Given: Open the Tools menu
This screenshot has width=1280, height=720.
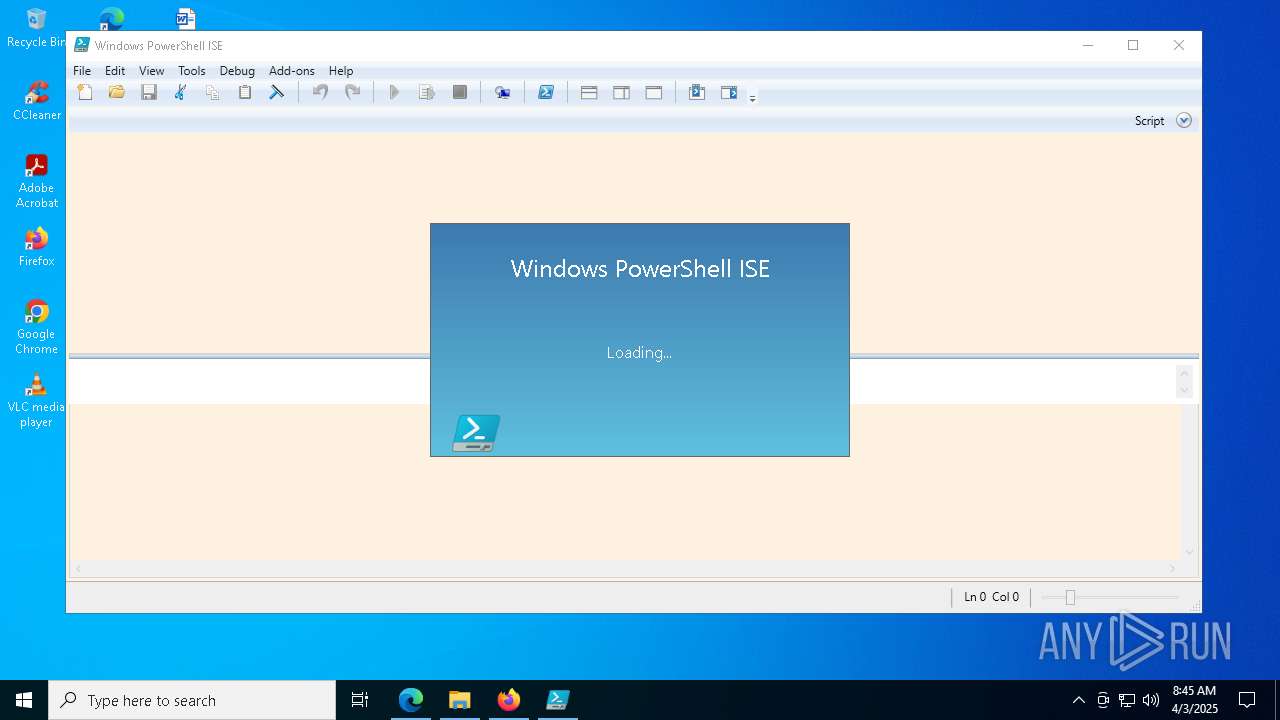Looking at the screenshot, I should 192,71.
